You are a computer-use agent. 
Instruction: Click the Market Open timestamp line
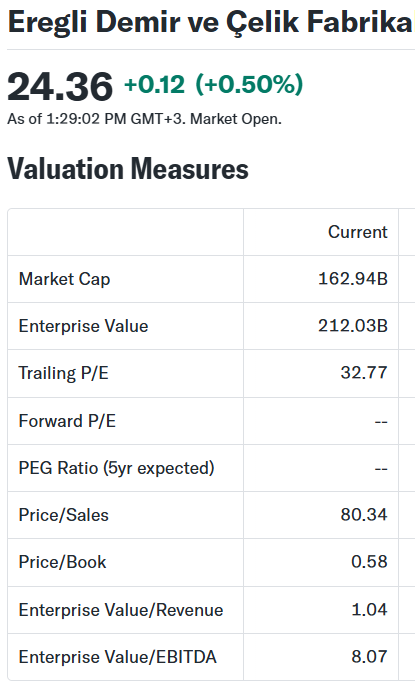[144, 119]
